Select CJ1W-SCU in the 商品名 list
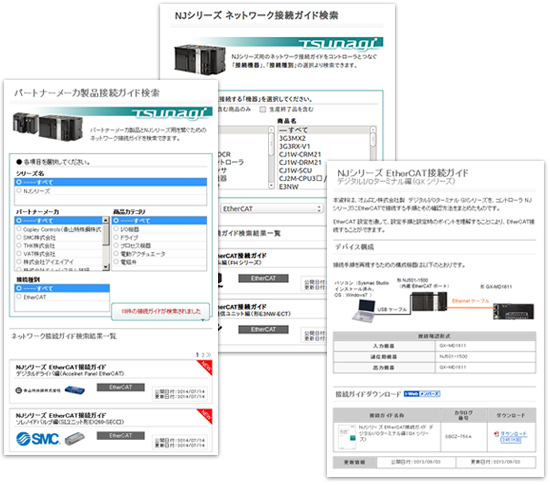Screen dimensions: 550x485 point(295,170)
